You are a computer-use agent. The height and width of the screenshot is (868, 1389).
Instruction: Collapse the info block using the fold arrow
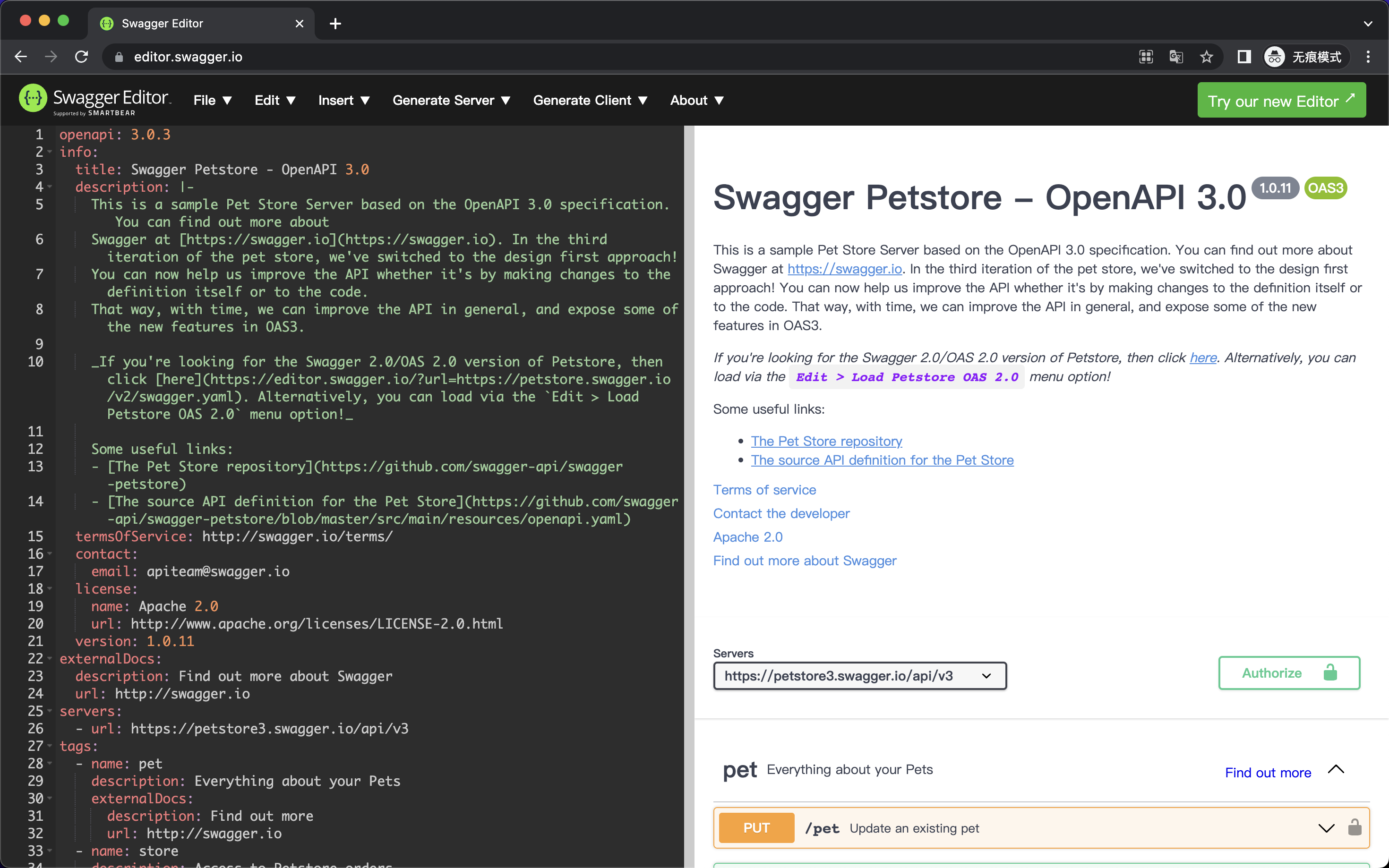(x=50, y=152)
